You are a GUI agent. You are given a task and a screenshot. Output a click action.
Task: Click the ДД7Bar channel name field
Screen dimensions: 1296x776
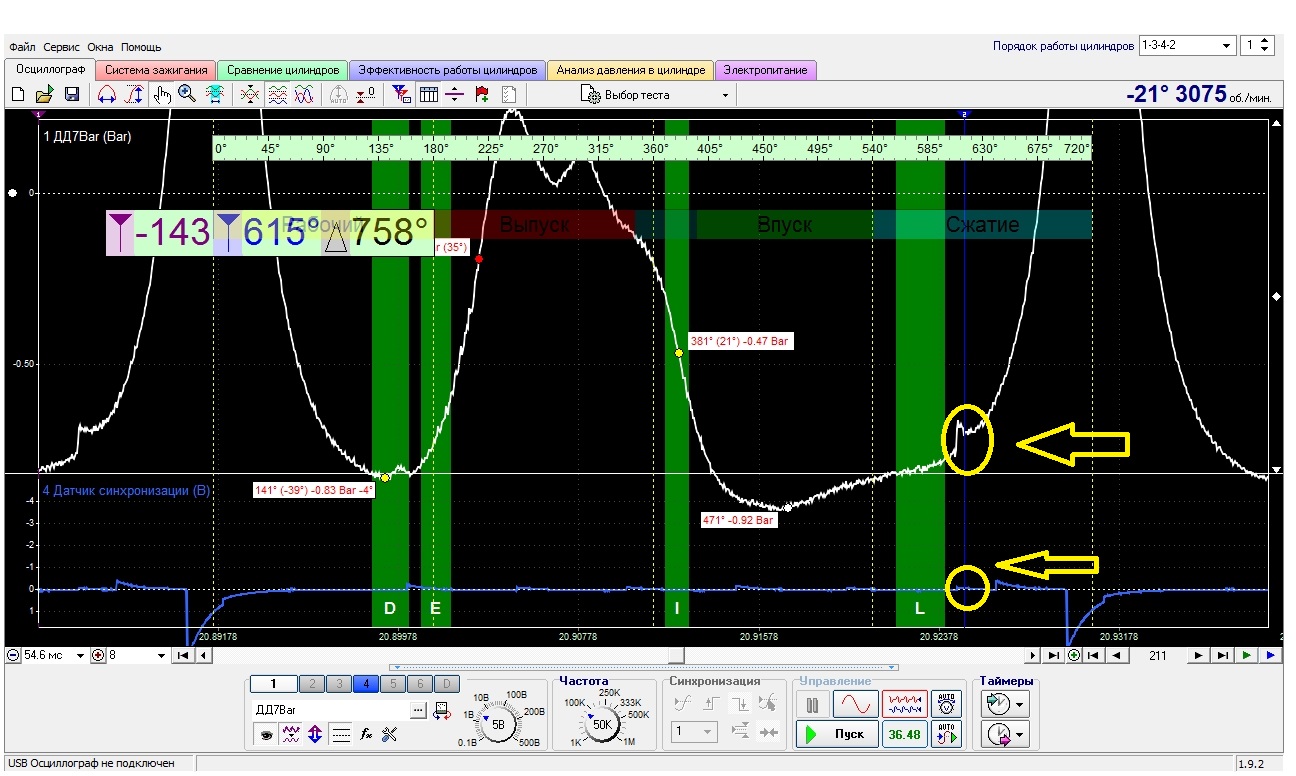(331, 709)
